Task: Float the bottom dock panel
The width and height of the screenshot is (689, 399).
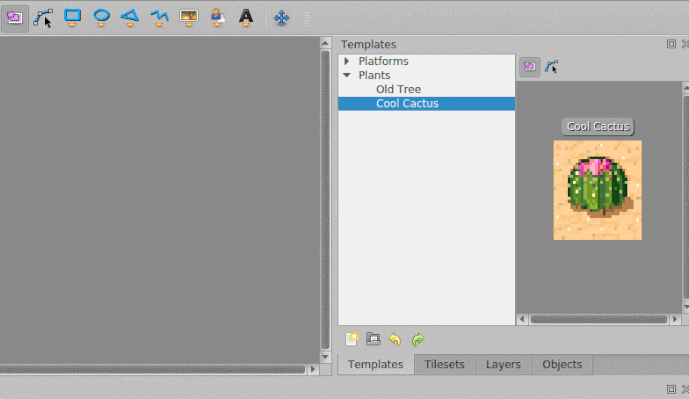Action: tap(671, 389)
